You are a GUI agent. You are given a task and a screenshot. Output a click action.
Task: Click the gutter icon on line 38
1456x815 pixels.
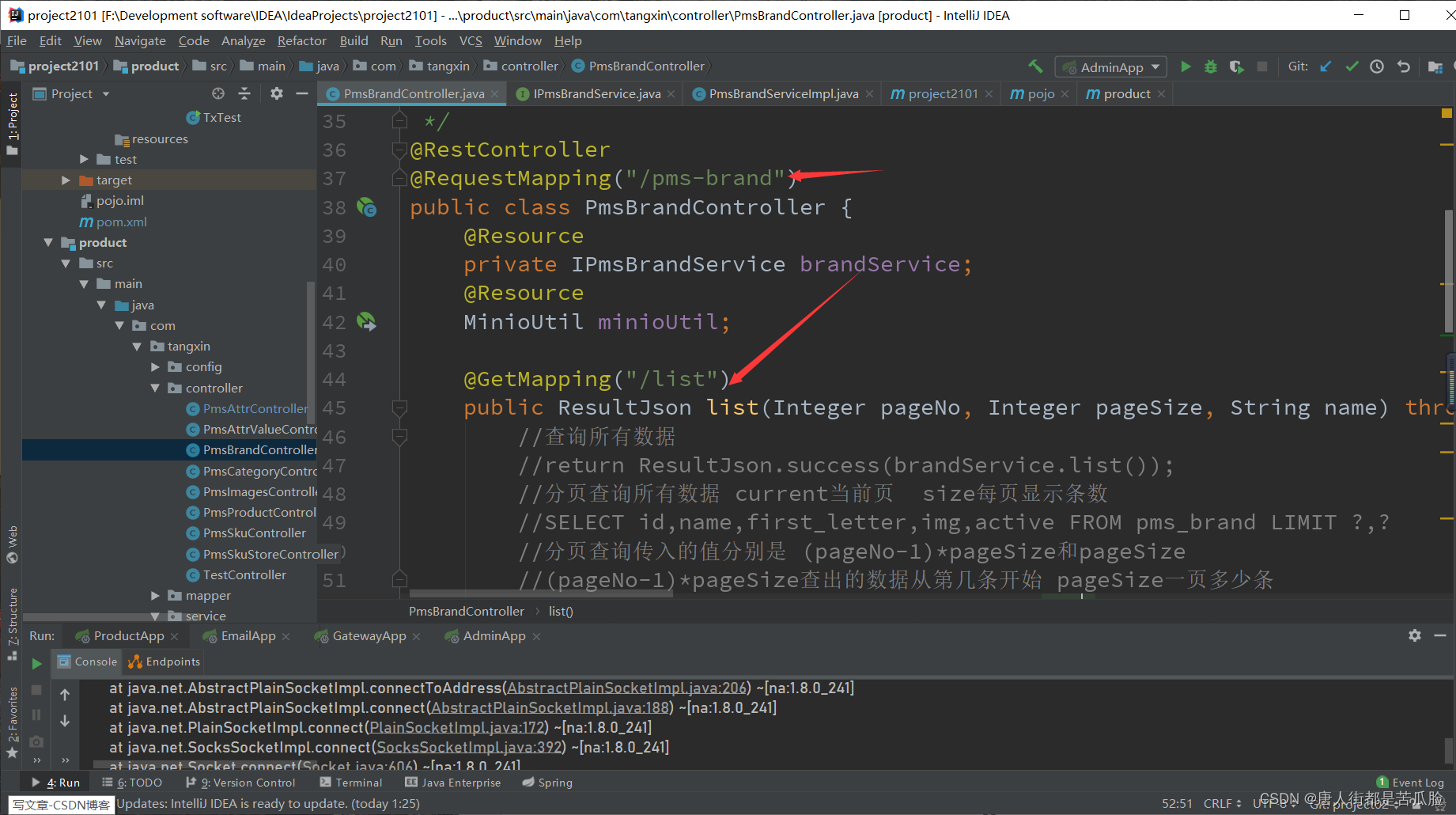(x=367, y=207)
